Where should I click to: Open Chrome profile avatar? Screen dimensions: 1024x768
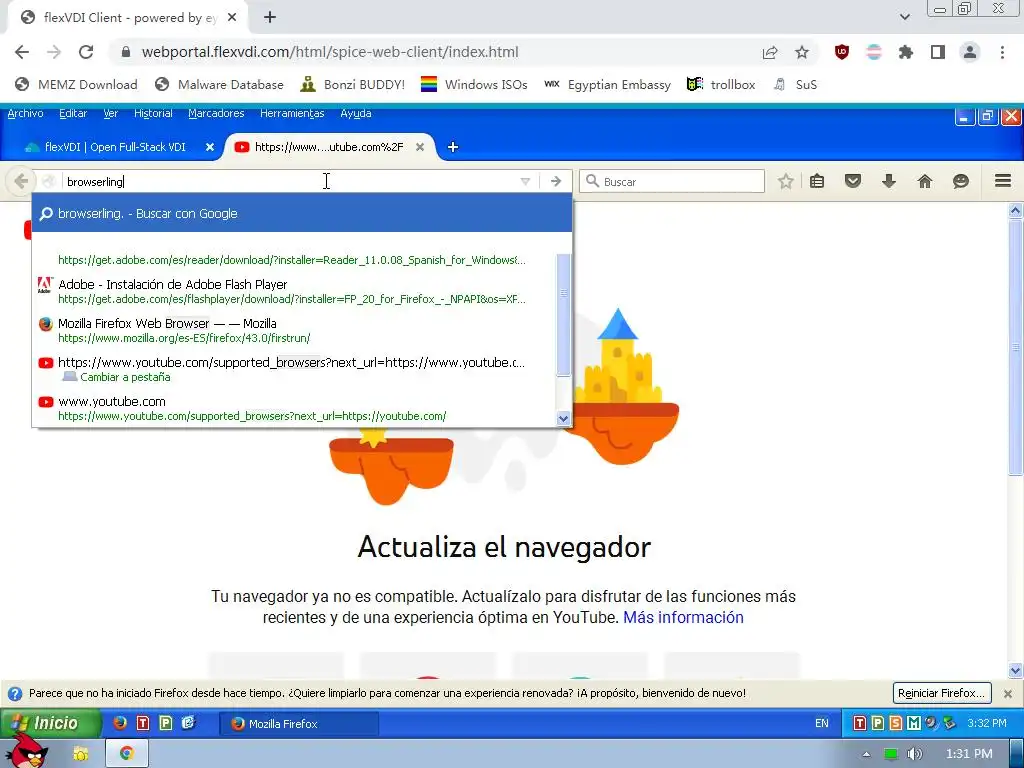[x=970, y=52]
